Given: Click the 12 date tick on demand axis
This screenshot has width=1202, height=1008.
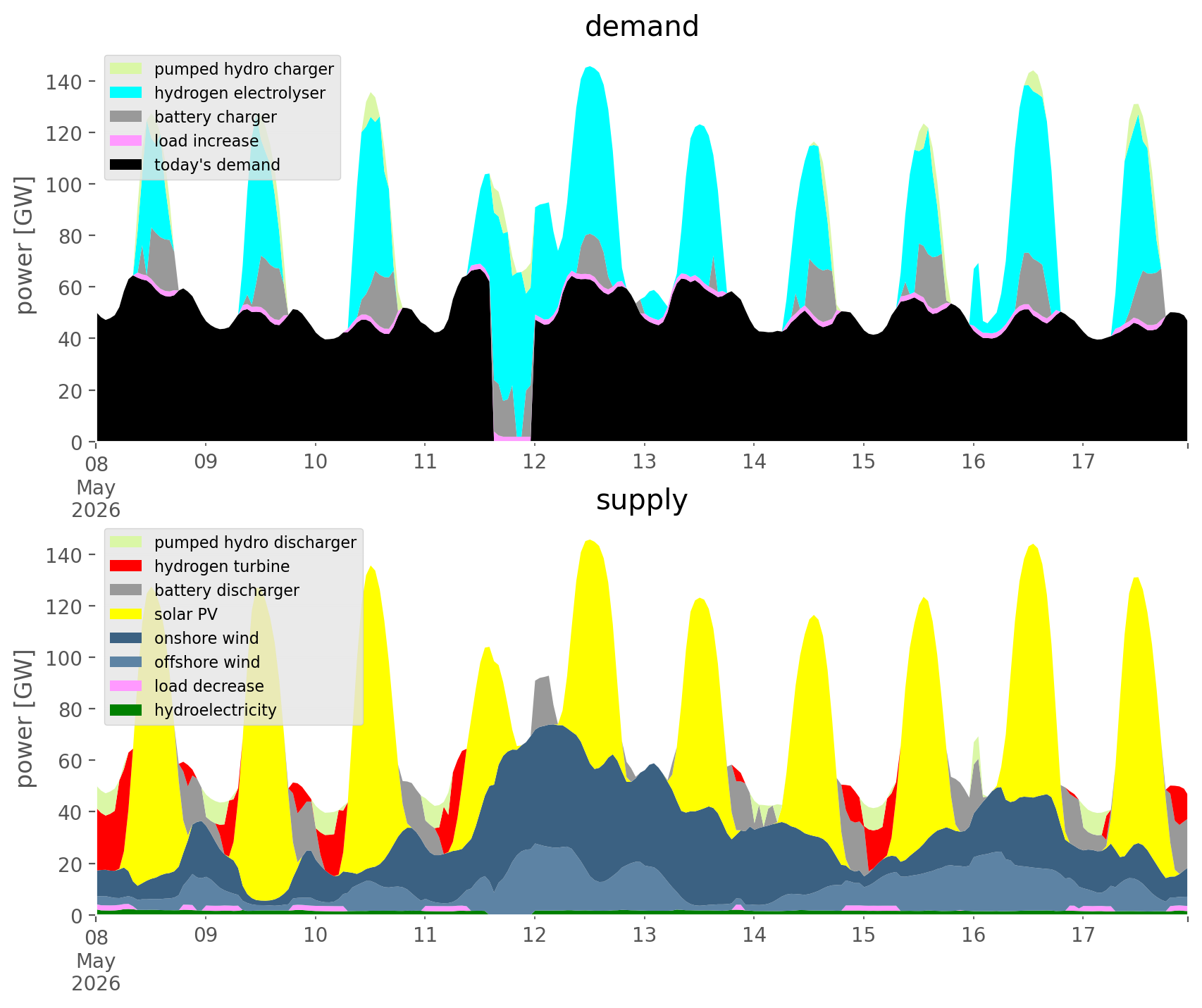Looking at the screenshot, I should click(535, 462).
